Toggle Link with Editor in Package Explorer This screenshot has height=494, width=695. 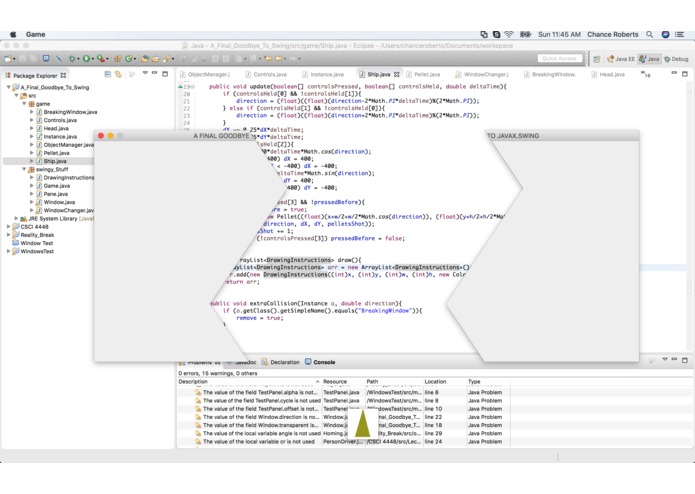pos(118,74)
